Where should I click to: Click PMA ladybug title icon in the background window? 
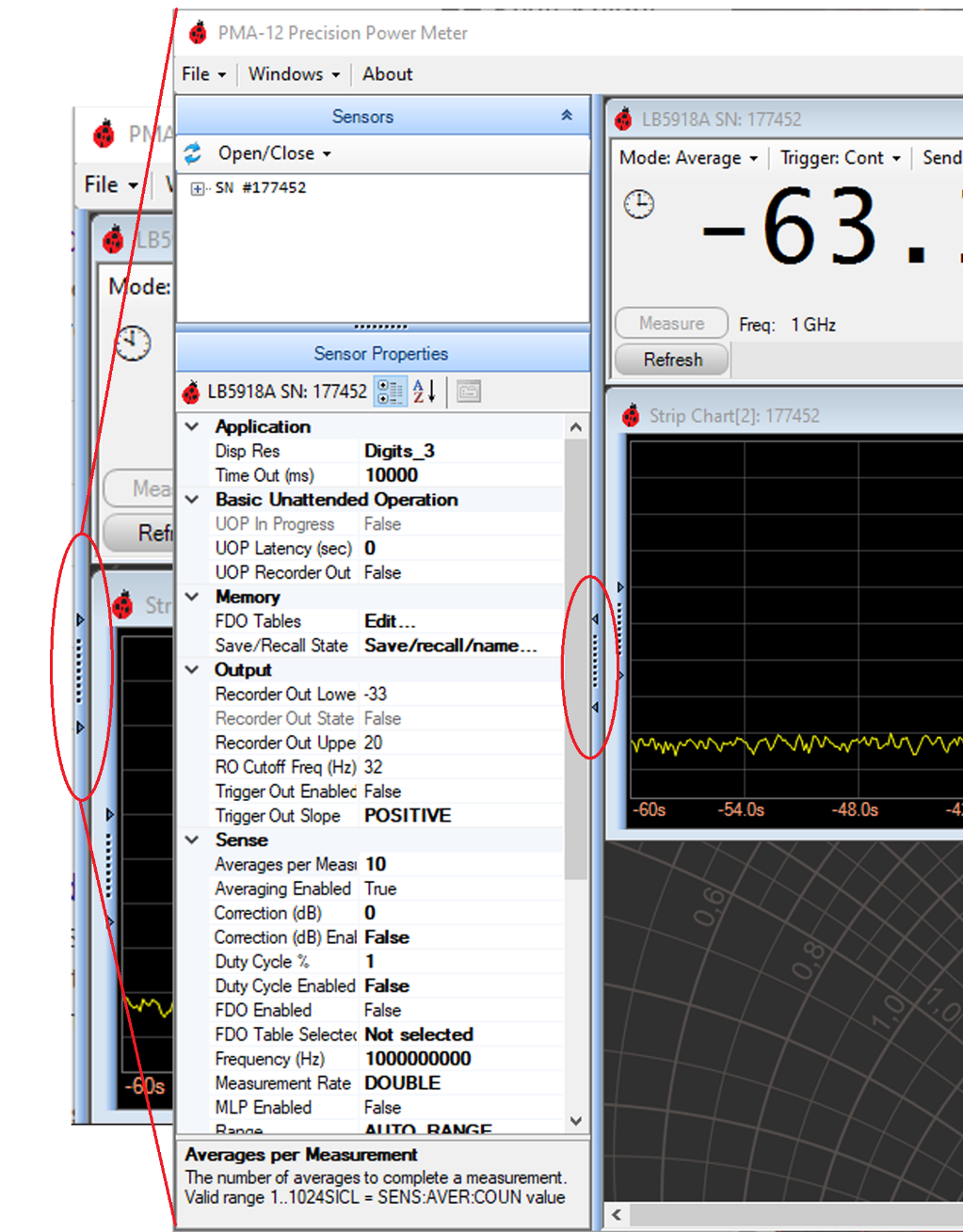pos(104,134)
